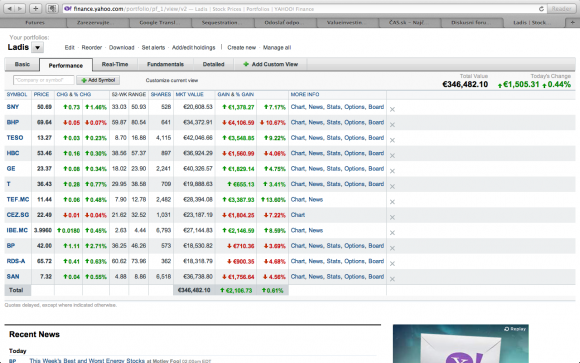Image resolution: width=580 pixels, height=363 pixels.
Task: Open Reader view button
Action: pyautogui.click(x=561, y=9)
